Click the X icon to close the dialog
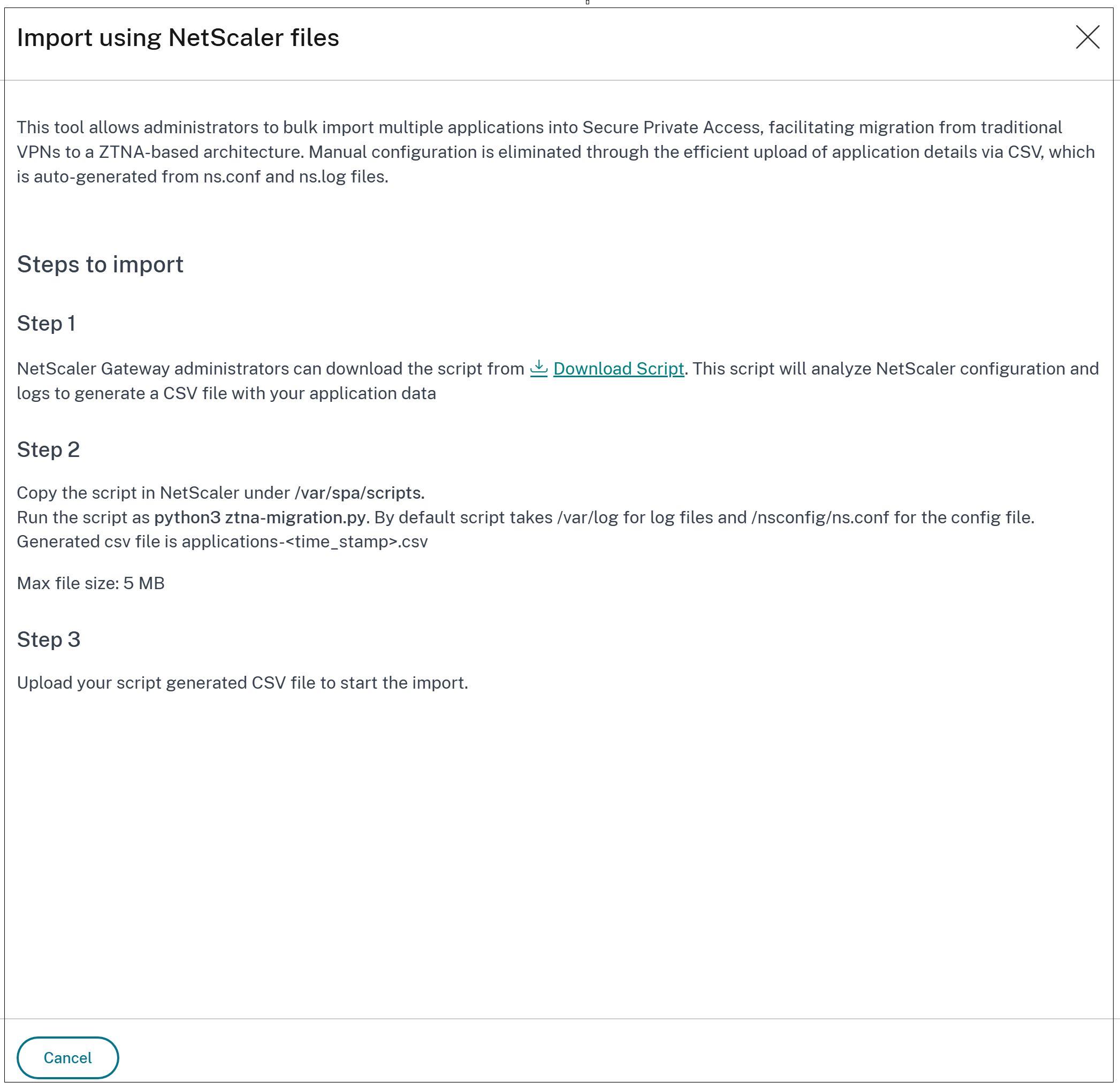This screenshot has width=1120, height=1083. coord(1088,37)
